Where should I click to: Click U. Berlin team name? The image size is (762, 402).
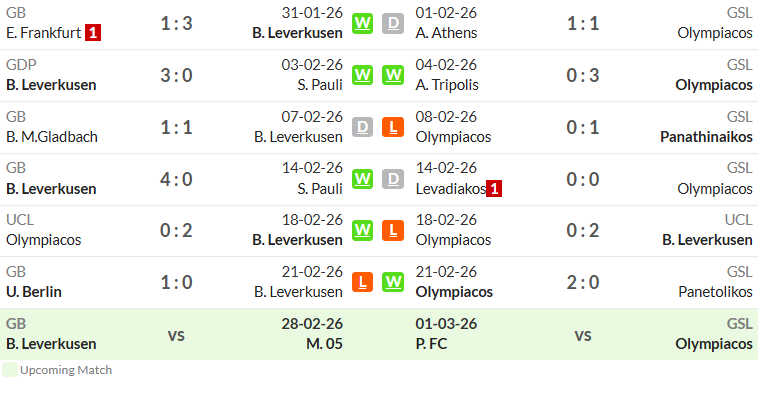[34, 292]
